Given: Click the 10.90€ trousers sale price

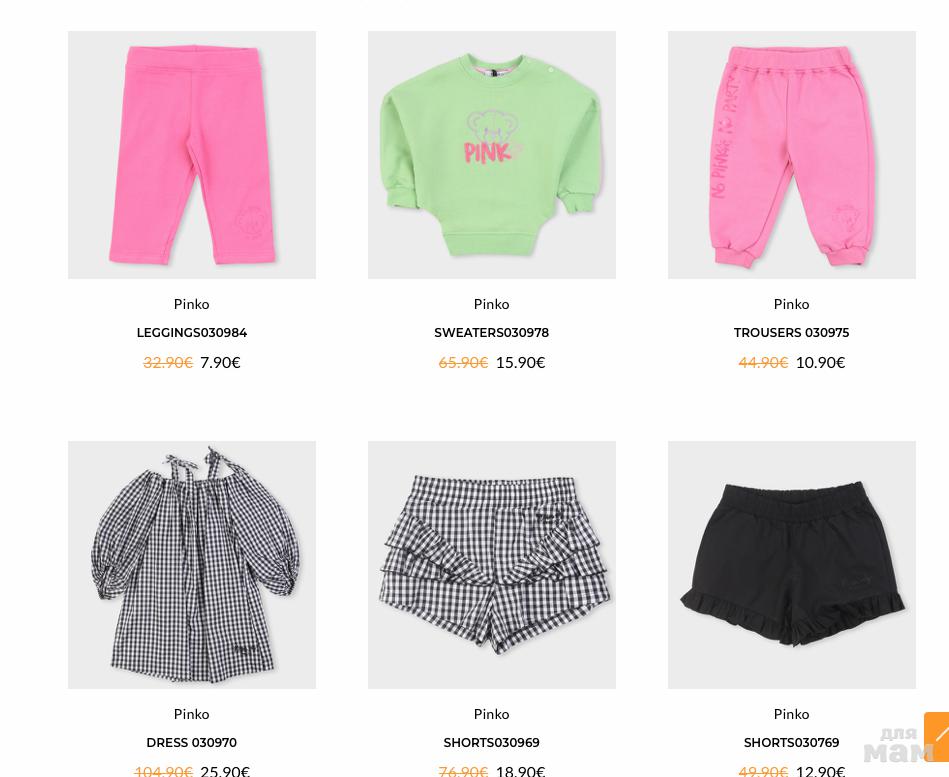Looking at the screenshot, I should tap(821, 362).
